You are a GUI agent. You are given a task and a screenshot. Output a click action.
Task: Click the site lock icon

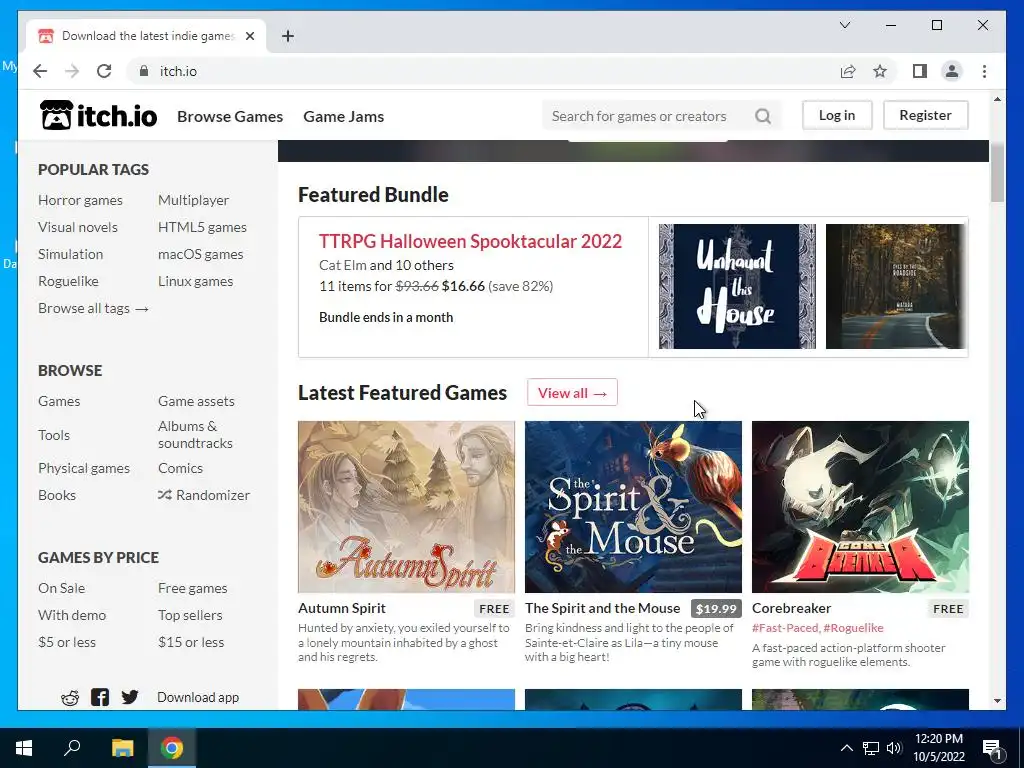[x=144, y=71]
